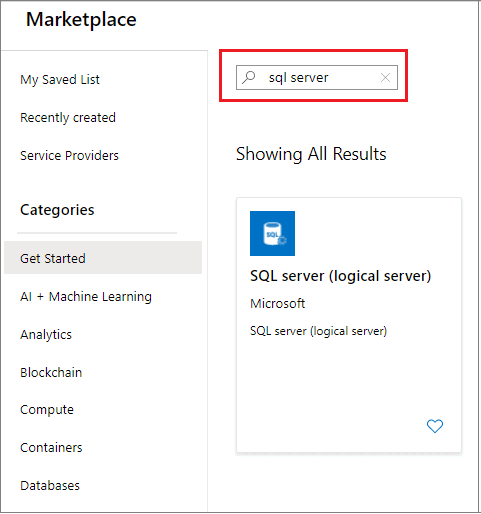Click the blue SQL server icon
The height and width of the screenshot is (514, 481).
coord(272,233)
